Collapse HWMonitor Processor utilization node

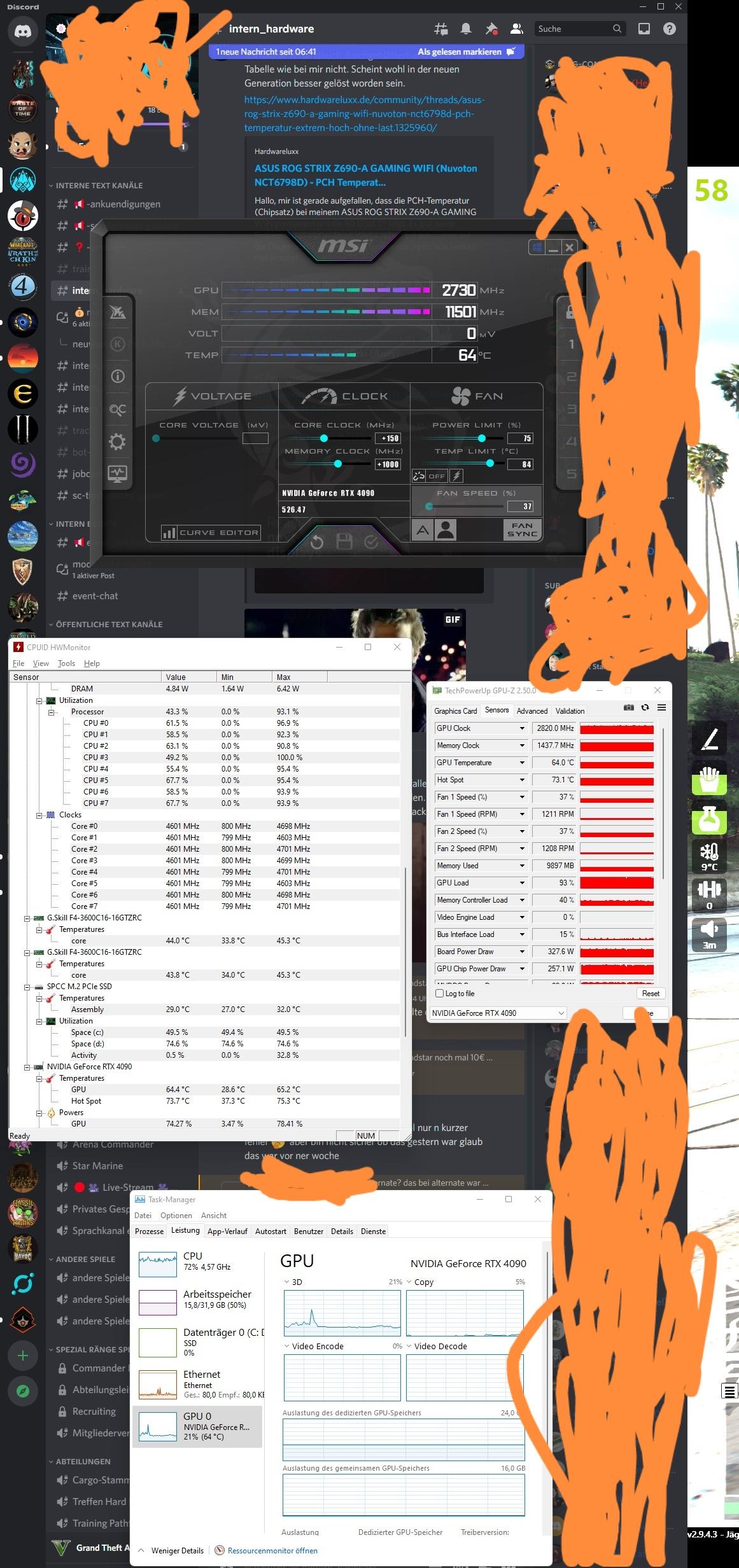[52, 712]
